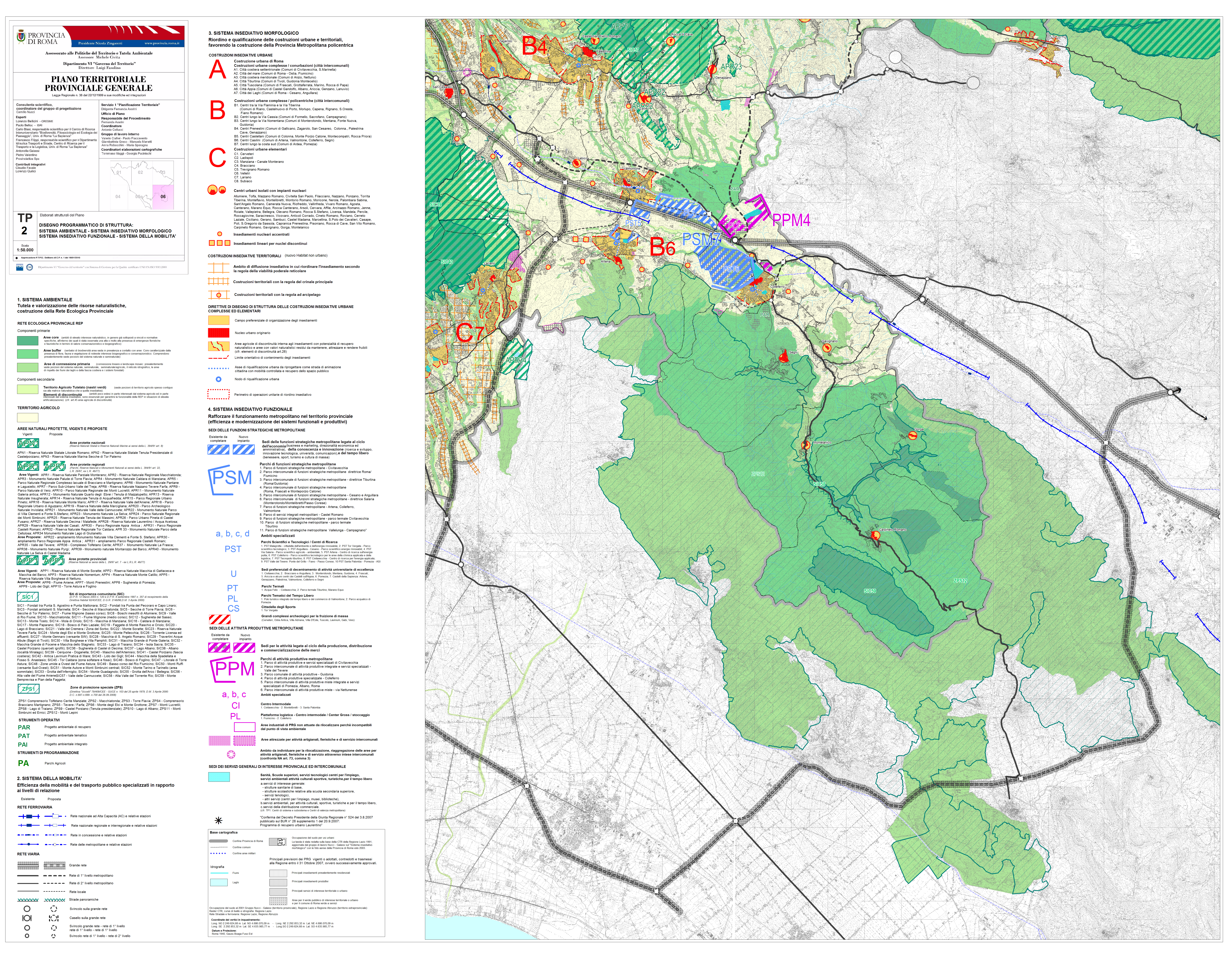Click the 2. SISTEMA DELLA MOBILITA' heading
The image size is (1232, 956).
pos(50,778)
